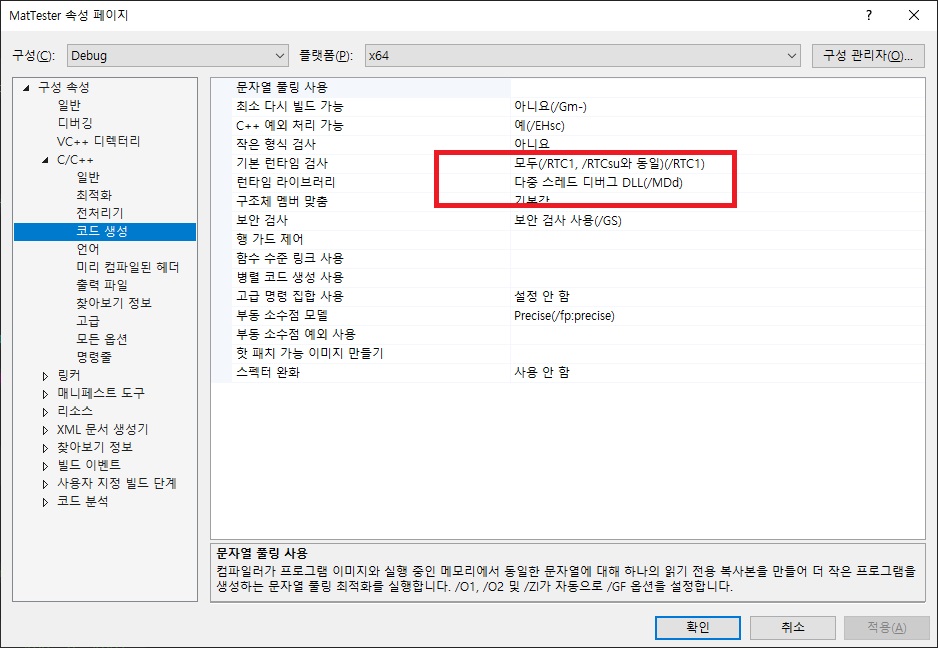
Task: Cancel with the 취소 button
Action: (x=793, y=628)
